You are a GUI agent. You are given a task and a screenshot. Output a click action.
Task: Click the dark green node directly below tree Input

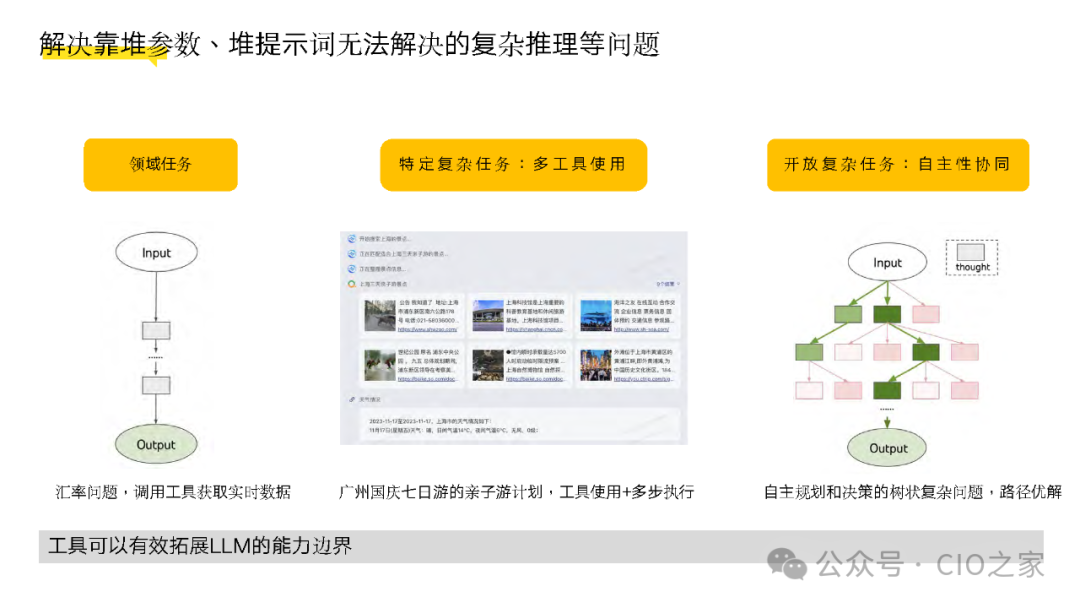coord(887,315)
